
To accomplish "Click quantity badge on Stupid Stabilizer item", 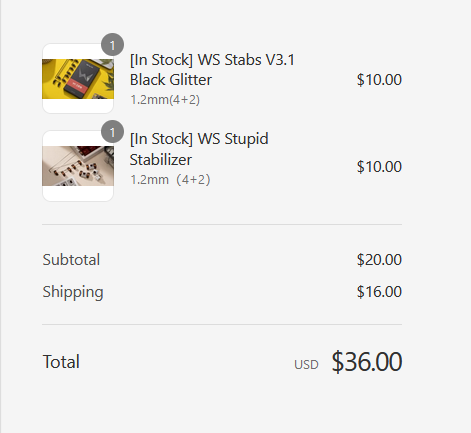I will tap(113, 132).
